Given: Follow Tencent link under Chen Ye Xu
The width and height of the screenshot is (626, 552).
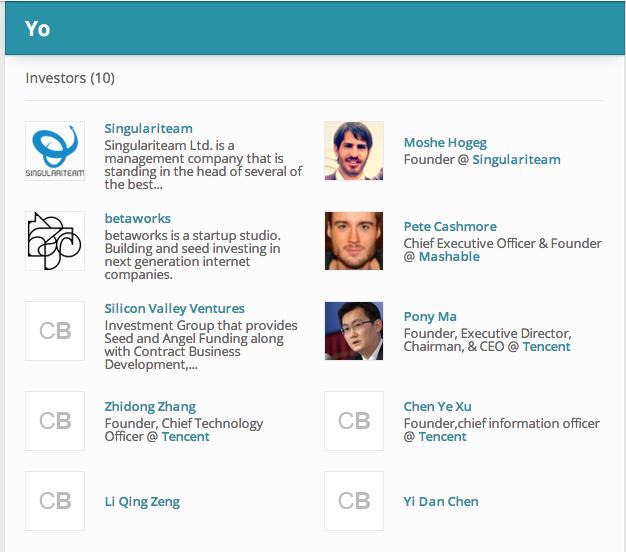Looking at the screenshot, I should pos(442,437).
